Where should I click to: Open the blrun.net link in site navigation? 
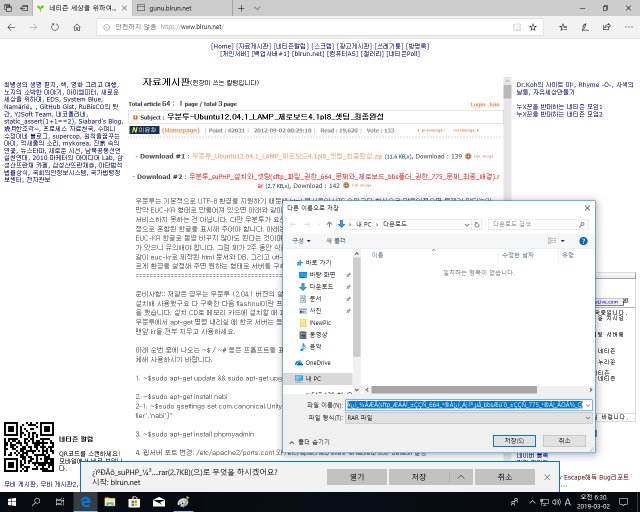(308, 53)
